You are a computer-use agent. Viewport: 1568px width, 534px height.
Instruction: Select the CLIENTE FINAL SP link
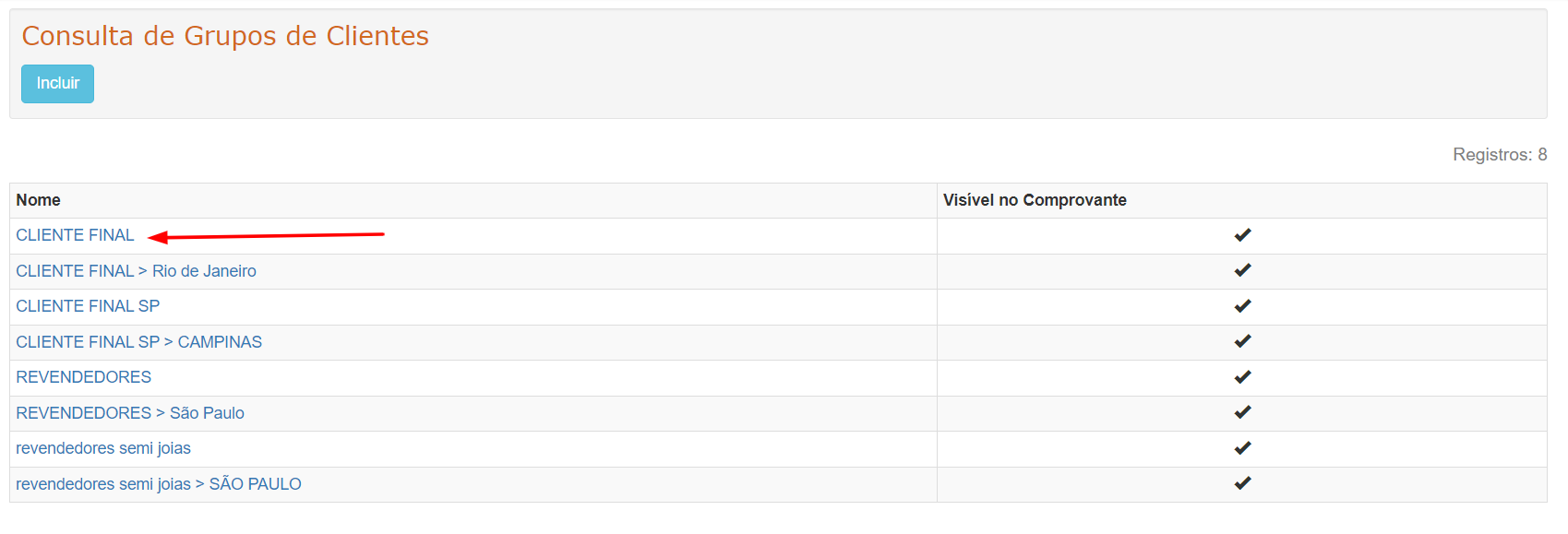pyautogui.click(x=88, y=306)
